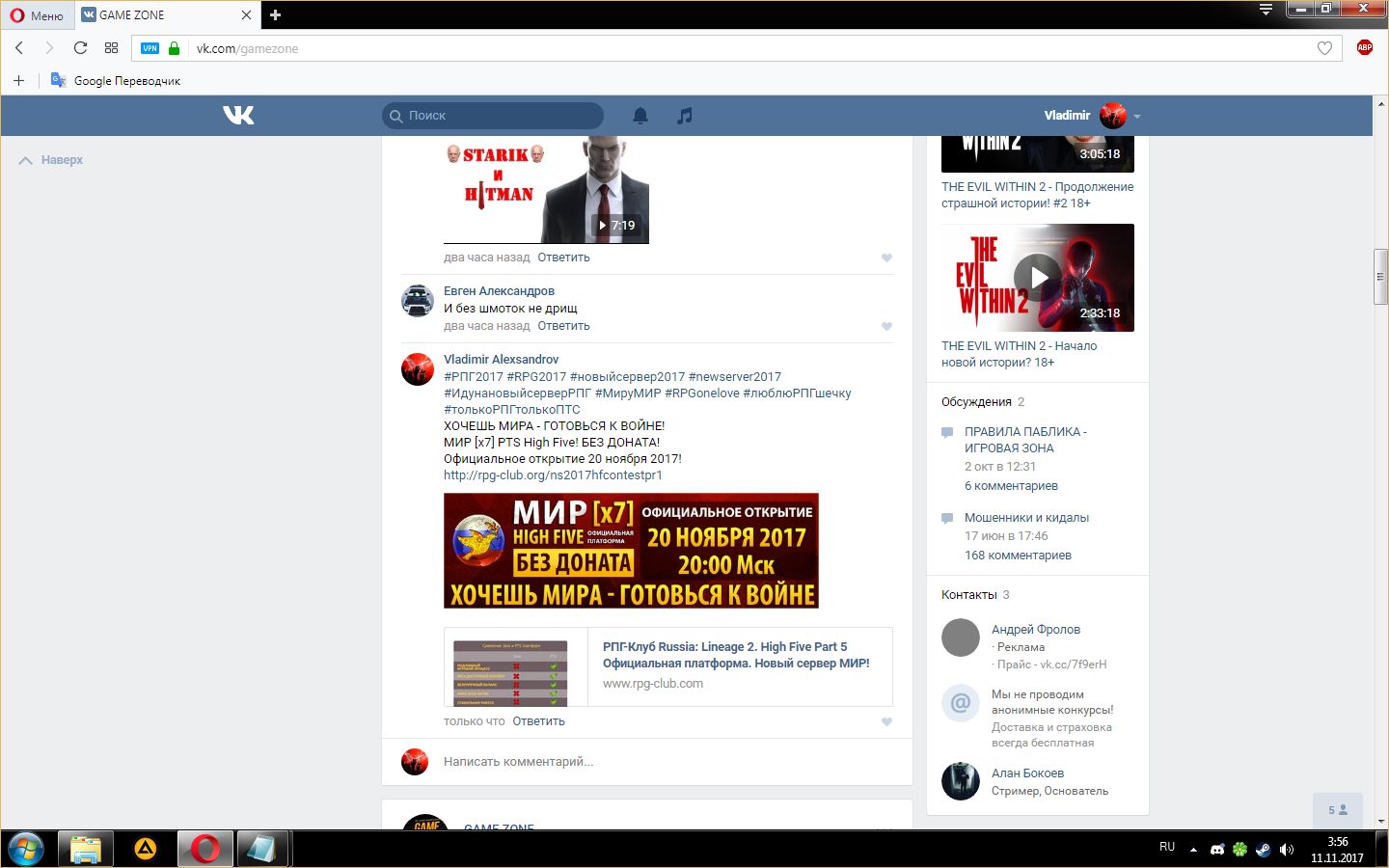Open the Opera tab menu icon

(1266, 10)
